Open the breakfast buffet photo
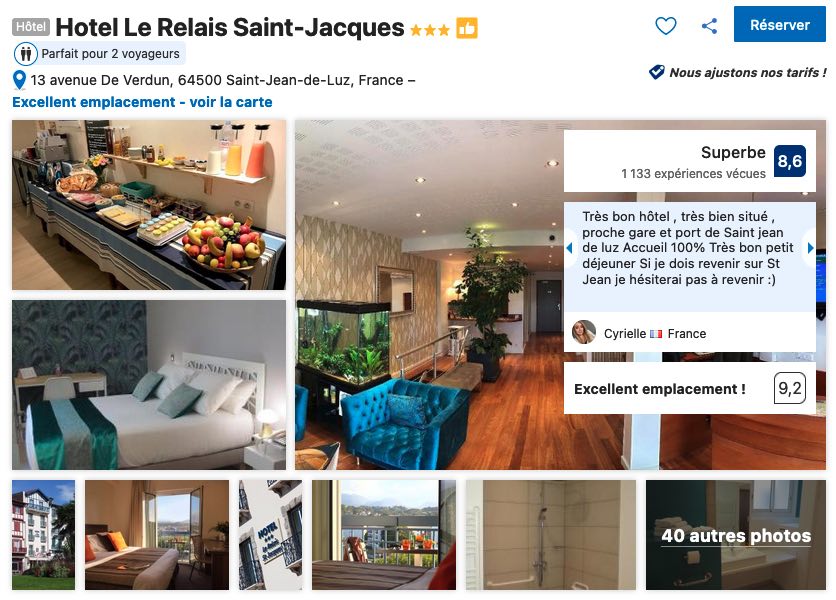Image resolution: width=836 pixels, height=600 pixels. click(x=149, y=205)
